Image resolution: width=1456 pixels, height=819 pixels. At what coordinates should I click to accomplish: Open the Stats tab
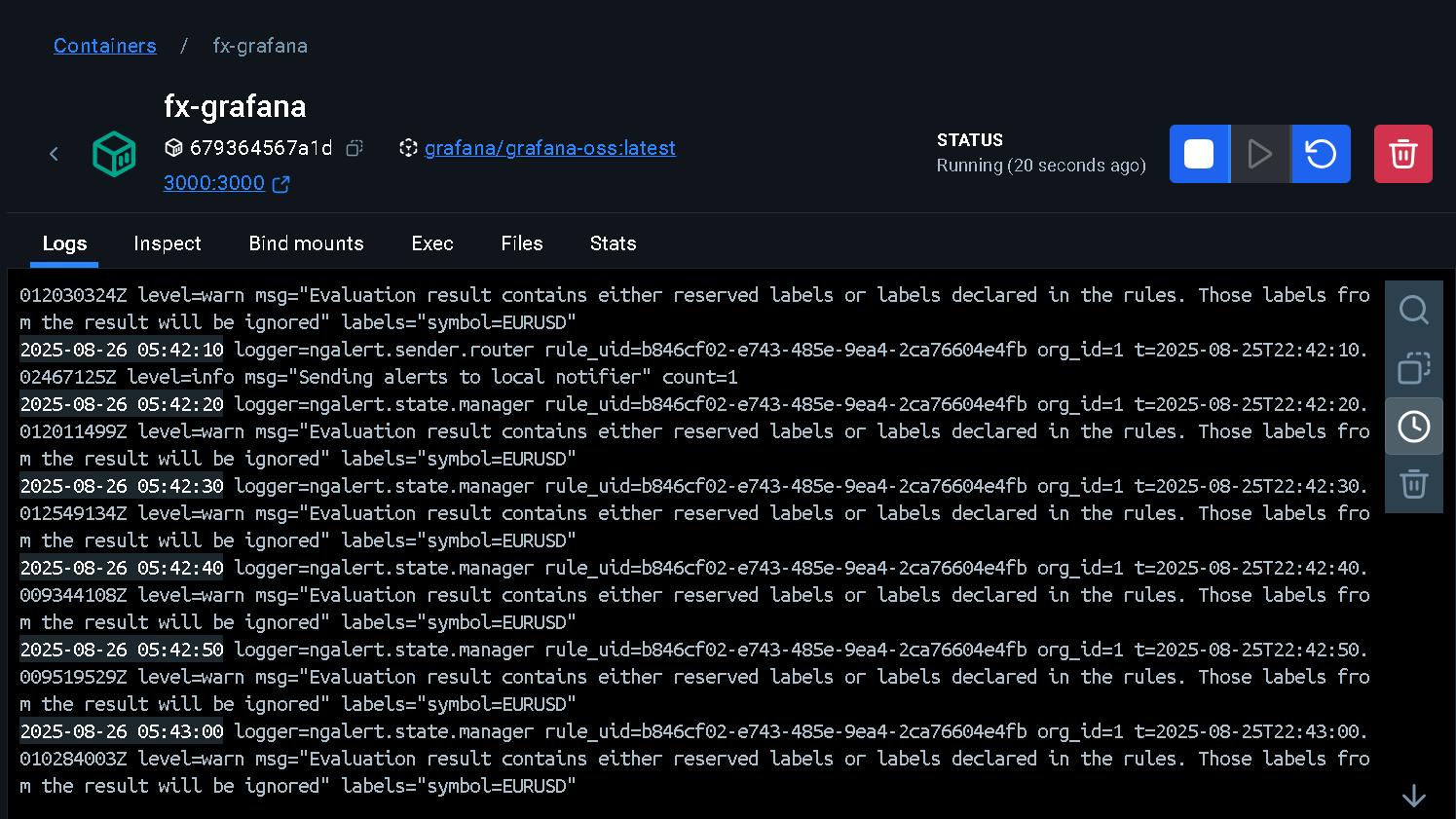coord(613,243)
